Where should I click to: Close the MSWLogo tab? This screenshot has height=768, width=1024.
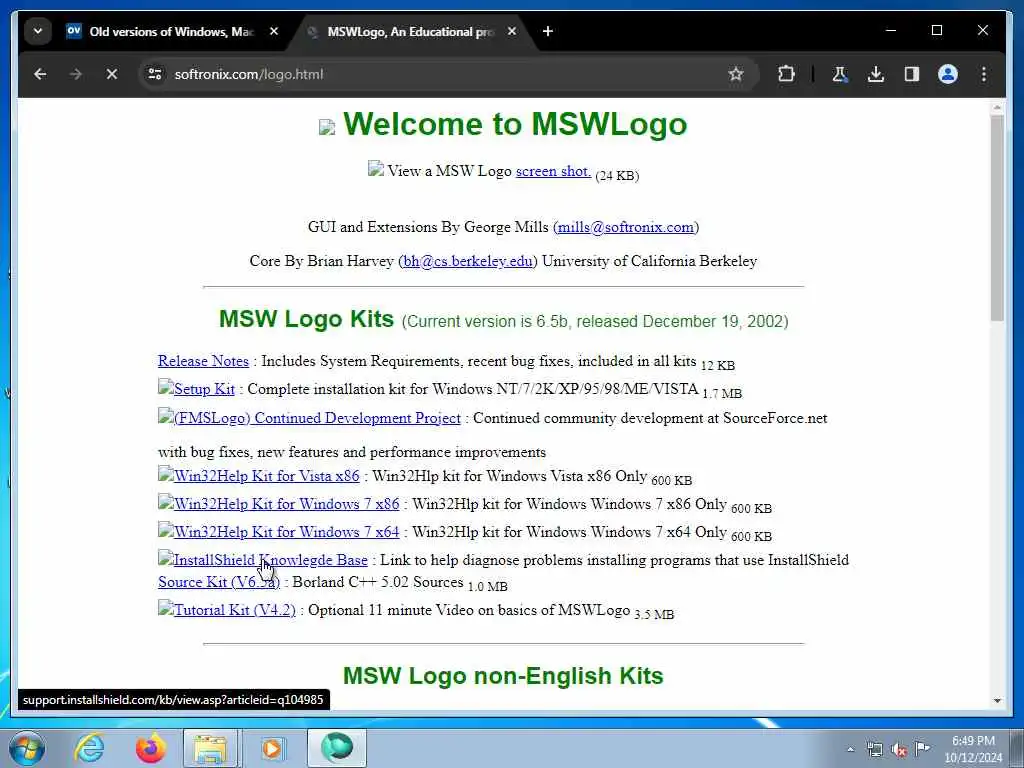(x=512, y=31)
